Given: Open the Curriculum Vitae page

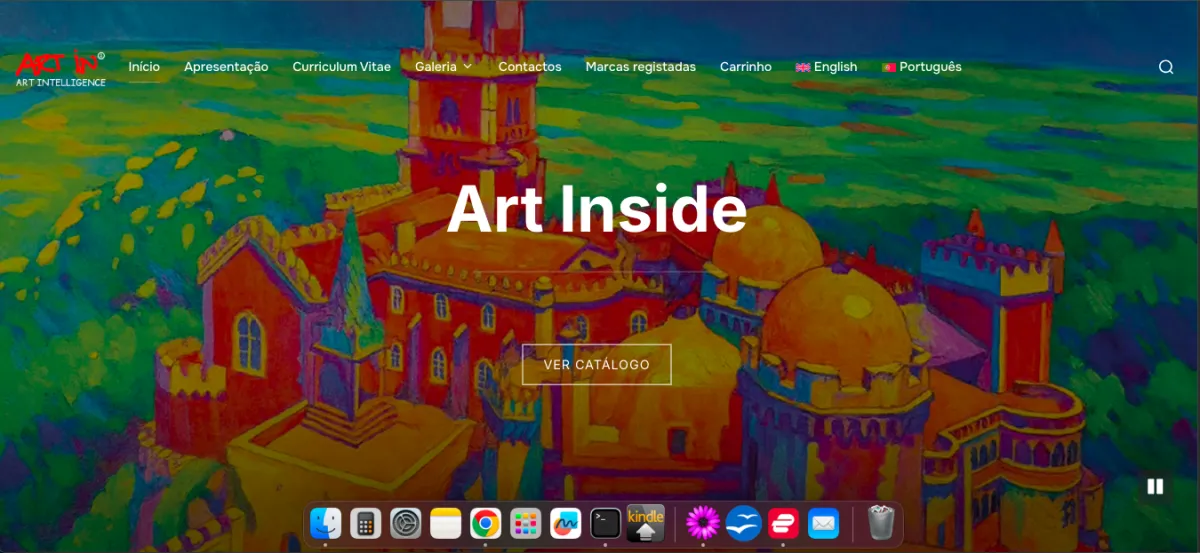Looking at the screenshot, I should 342,67.
